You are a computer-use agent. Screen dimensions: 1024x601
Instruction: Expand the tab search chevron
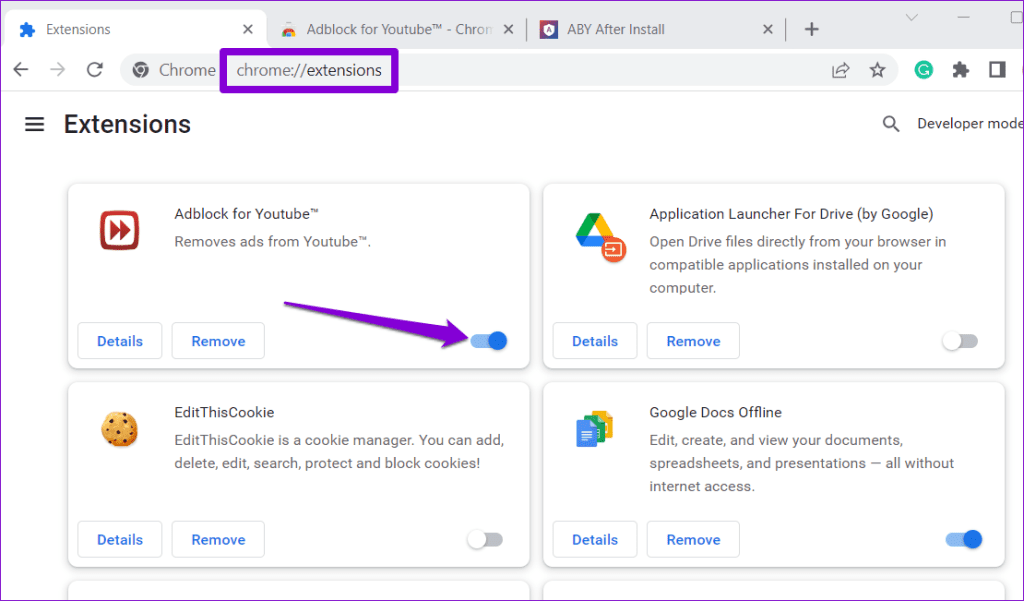[x=911, y=18]
